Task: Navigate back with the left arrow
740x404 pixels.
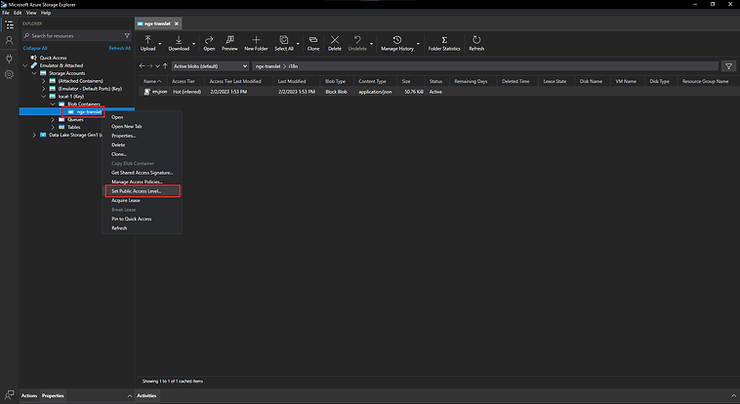Action: (142, 66)
